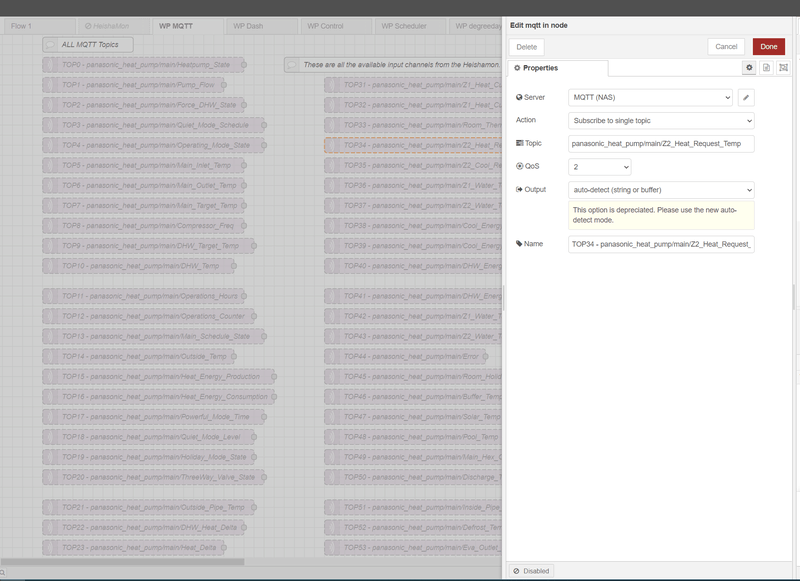The height and width of the screenshot is (581, 800).
Task: Switch to the WP Dash flow tab
Action: click(x=248, y=26)
